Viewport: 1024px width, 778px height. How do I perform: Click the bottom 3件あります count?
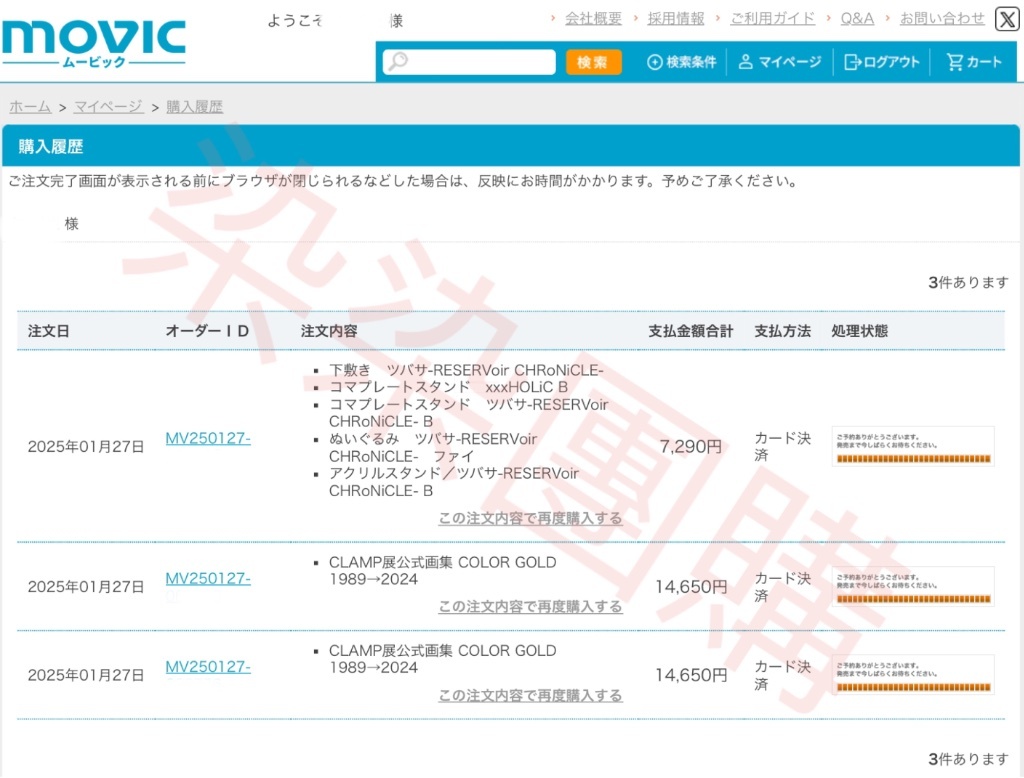(x=968, y=759)
